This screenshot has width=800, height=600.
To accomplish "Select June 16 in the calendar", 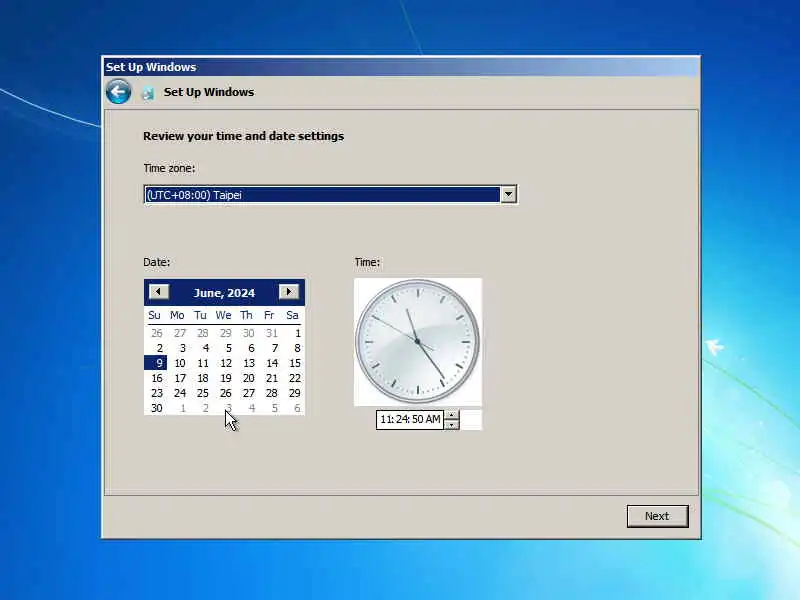I will coord(157,378).
